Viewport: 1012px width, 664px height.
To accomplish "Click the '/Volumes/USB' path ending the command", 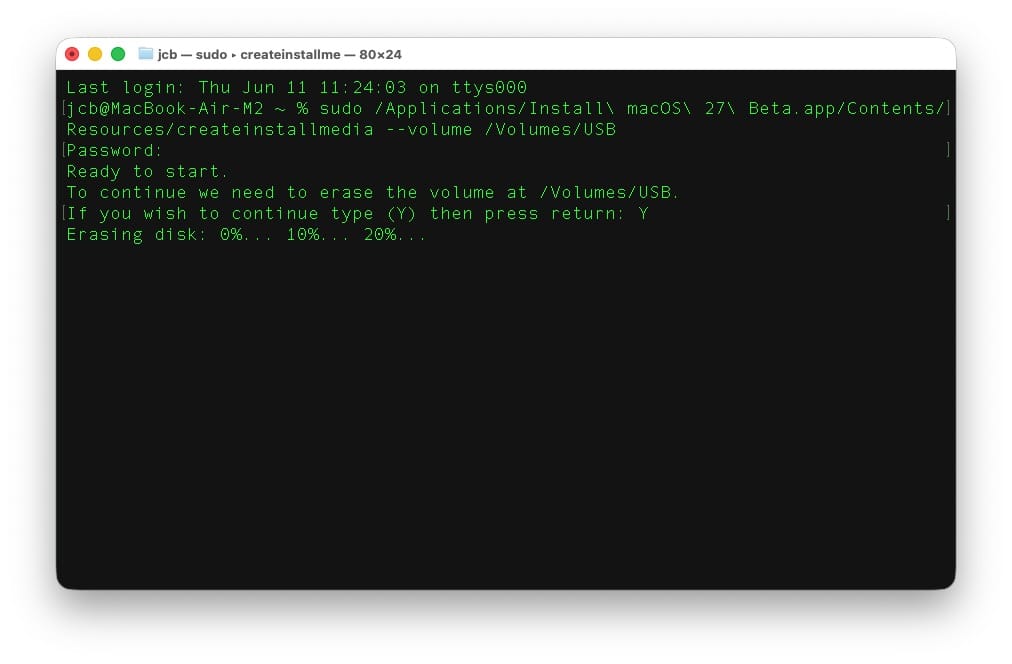I will pos(550,130).
